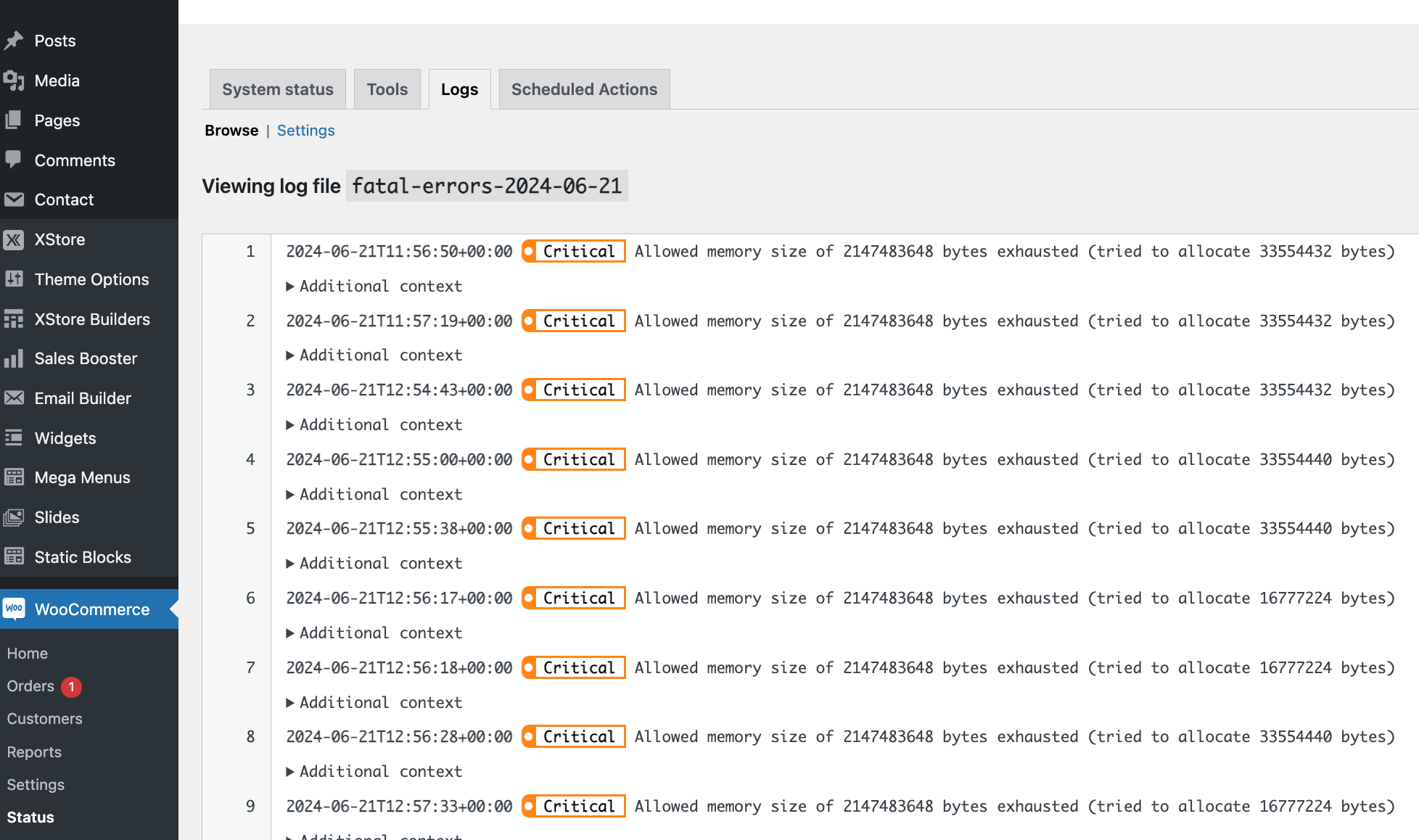The image size is (1419, 840).
Task: Click the Sales Booster chart icon
Action: [x=14, y=358]
